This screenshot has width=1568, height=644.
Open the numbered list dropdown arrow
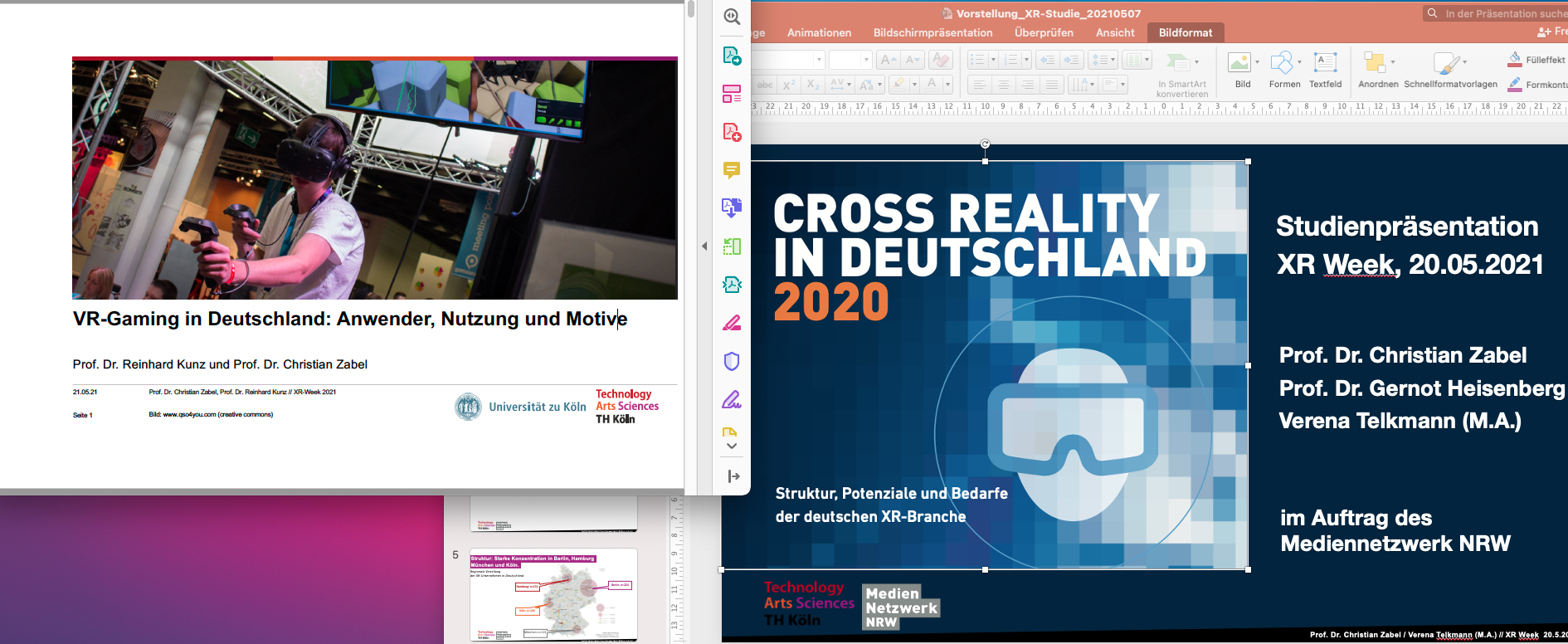[x=1026, y=60]
